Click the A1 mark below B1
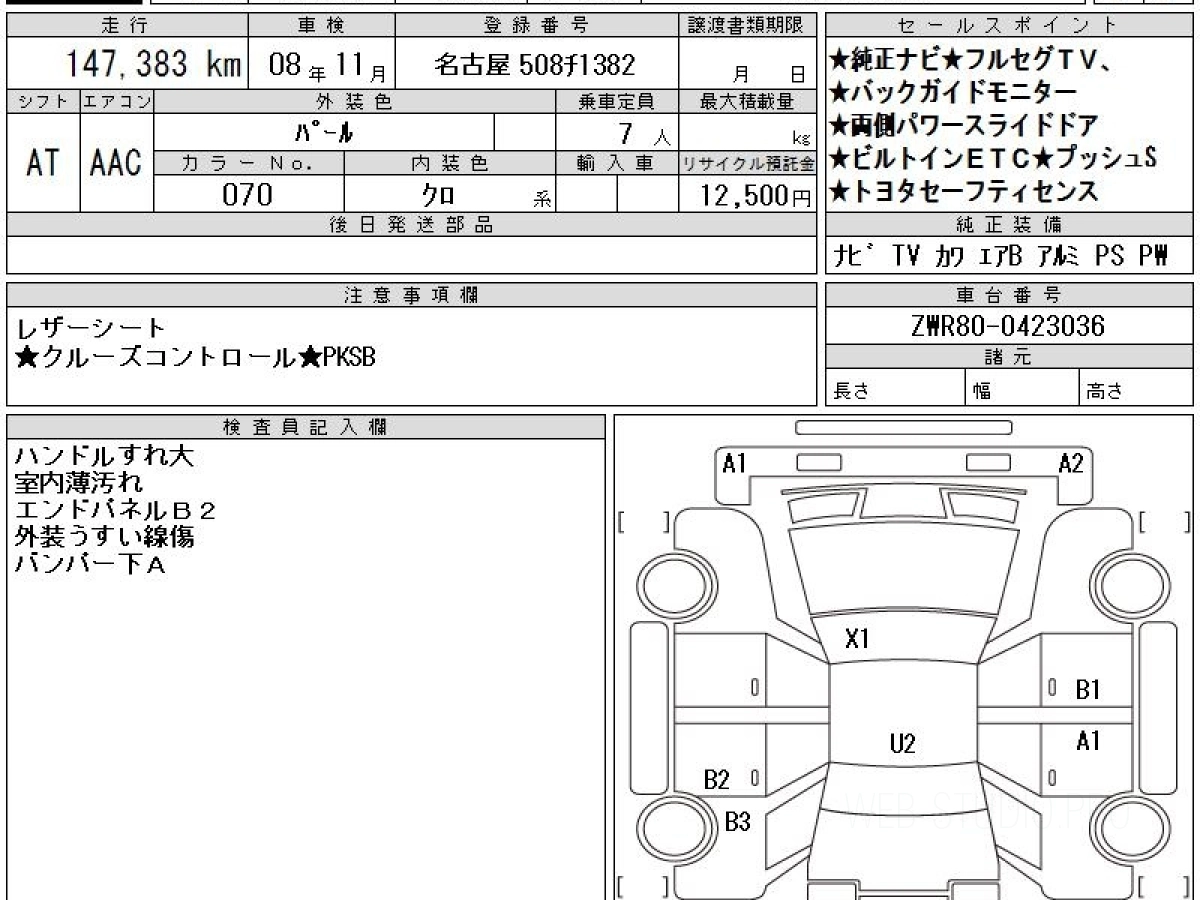The image size is (1200, 900). (1088, 741)
